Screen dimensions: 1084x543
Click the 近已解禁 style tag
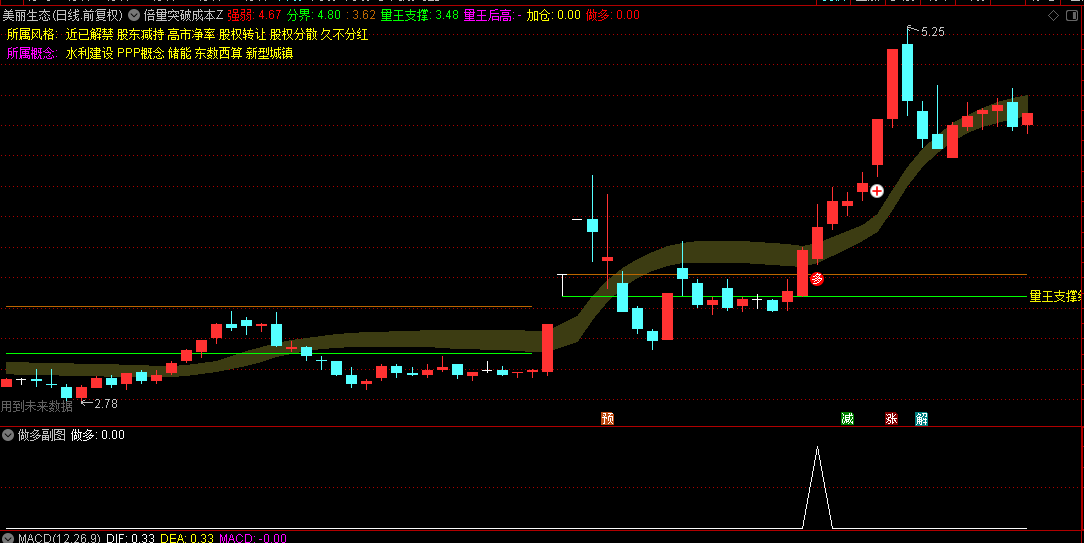[x=90, y=35]
